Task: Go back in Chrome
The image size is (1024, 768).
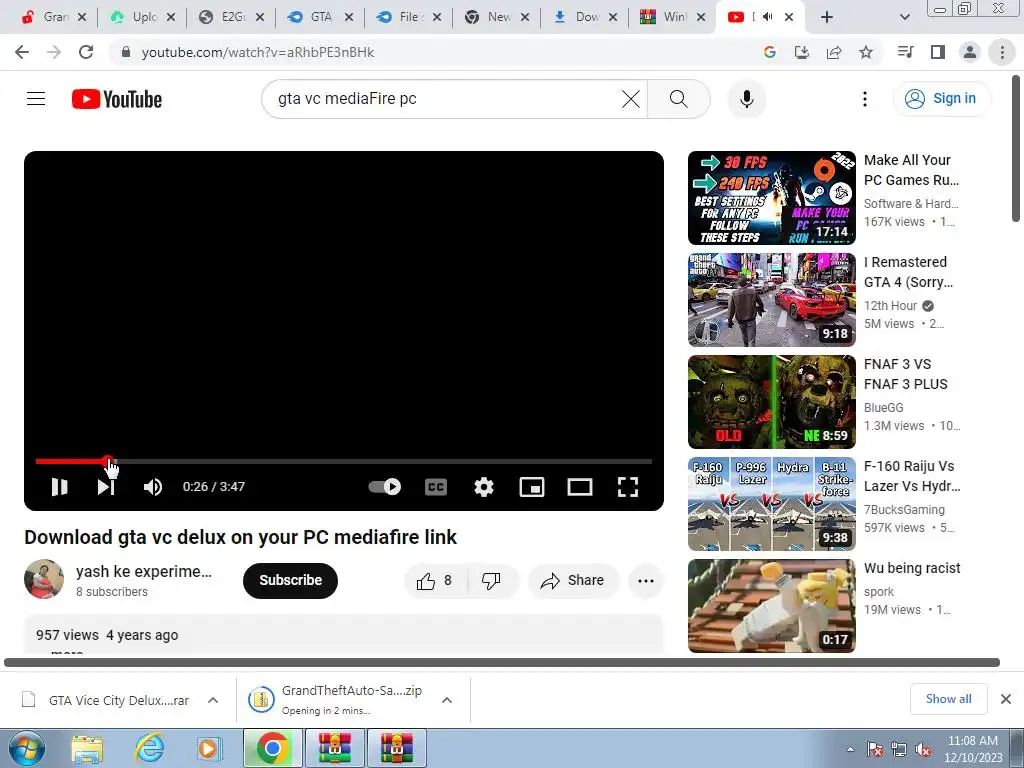Action: [22, 52]
